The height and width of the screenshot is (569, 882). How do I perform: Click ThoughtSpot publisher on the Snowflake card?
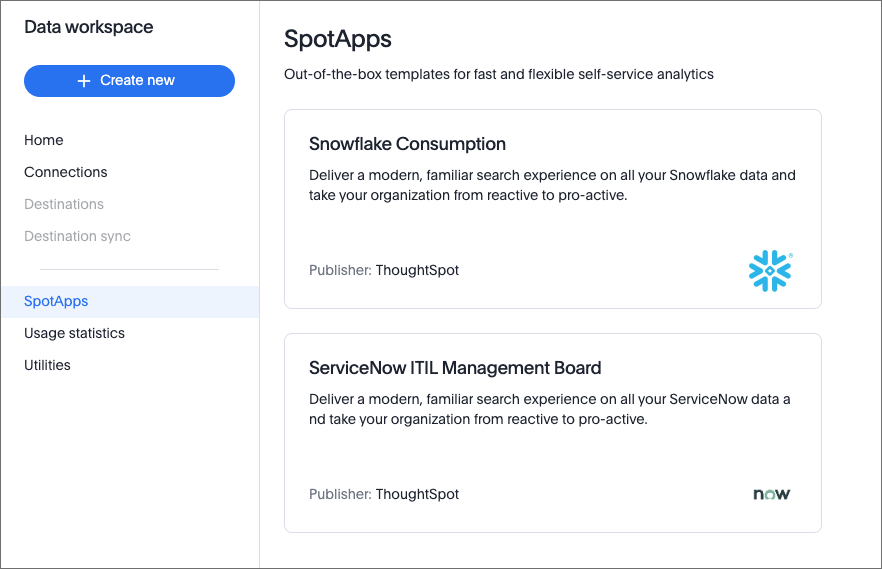click(417, 270)
